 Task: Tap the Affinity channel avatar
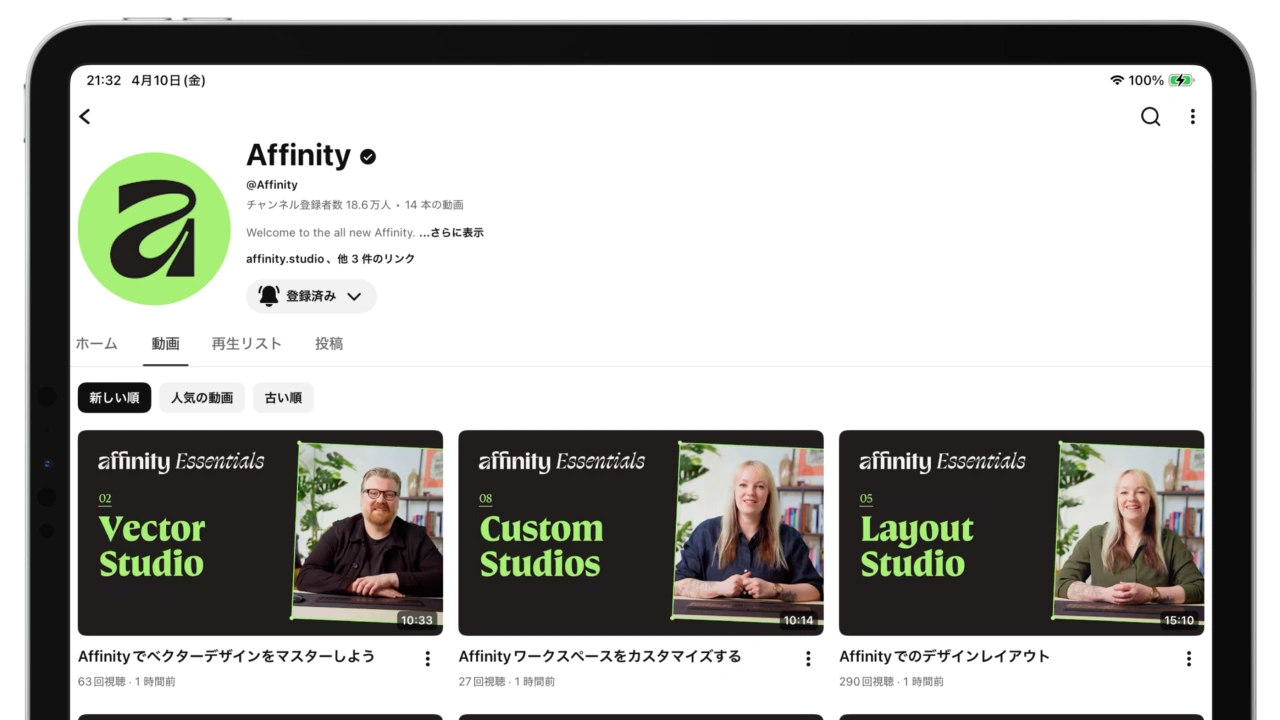tap(154, 228)
